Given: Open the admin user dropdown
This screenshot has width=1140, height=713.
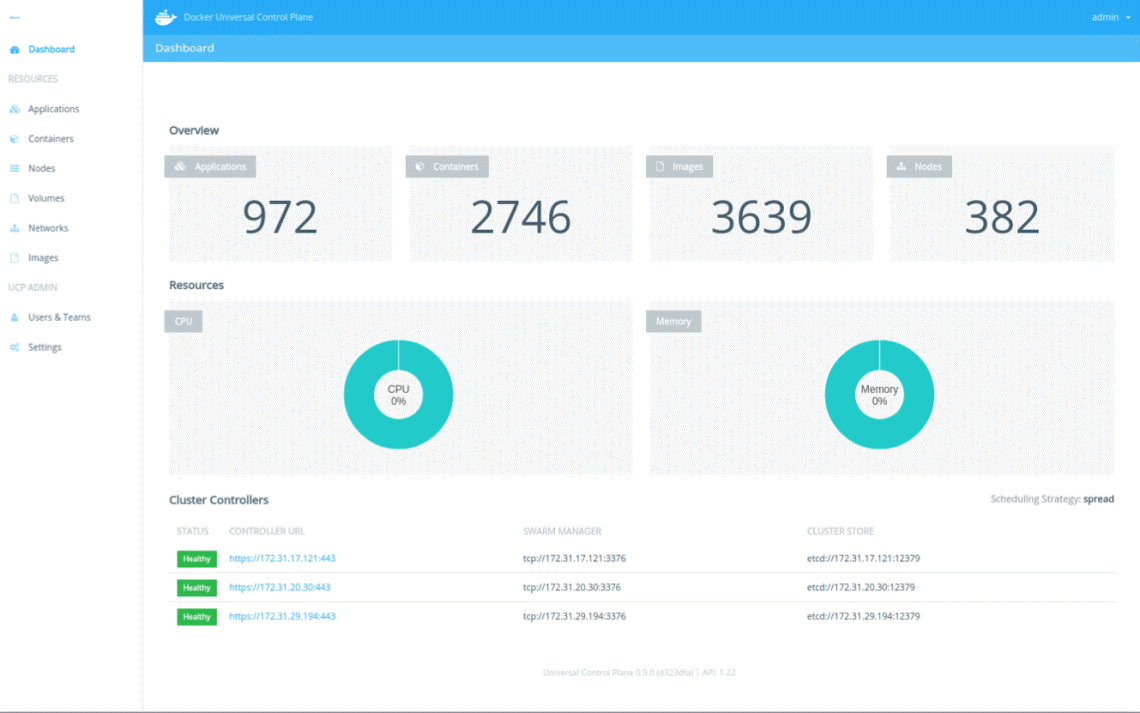Looking at the screenshot, I should (x=1111, y=17).
